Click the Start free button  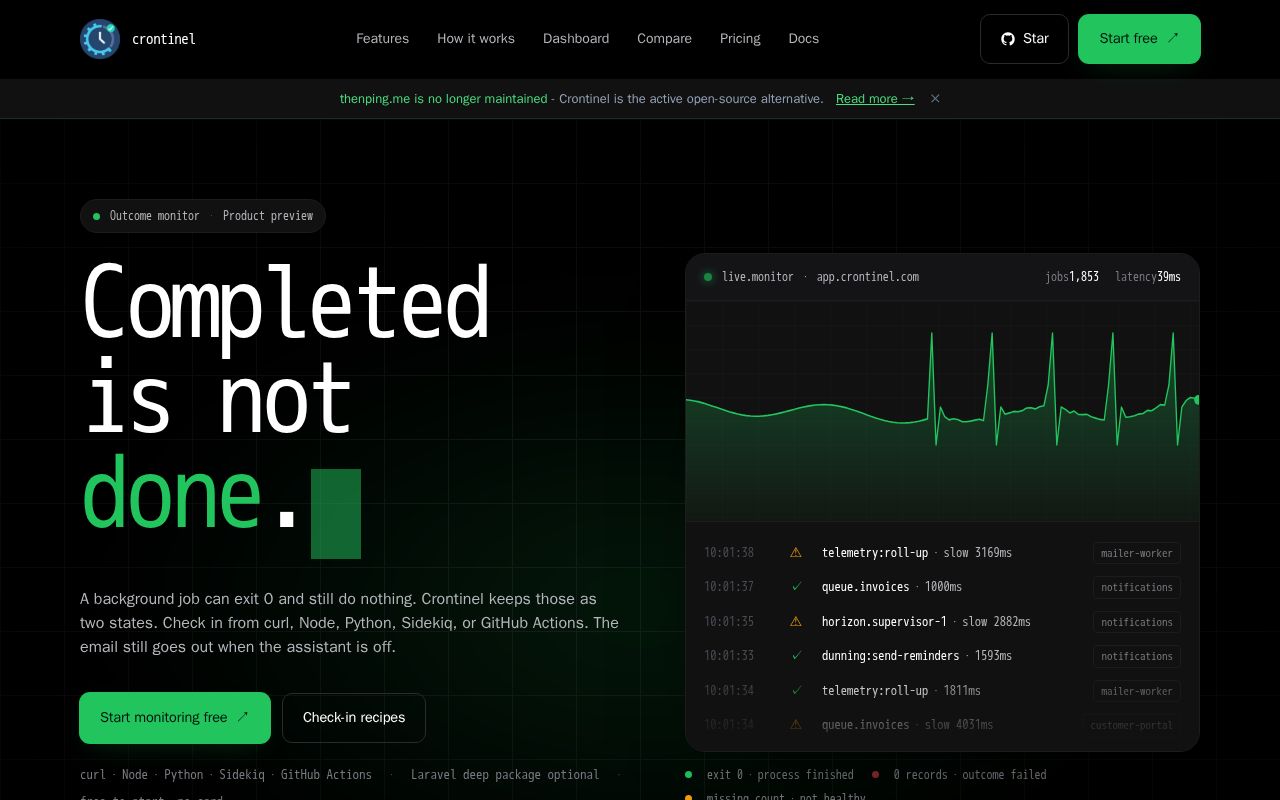click(1139, 39)
